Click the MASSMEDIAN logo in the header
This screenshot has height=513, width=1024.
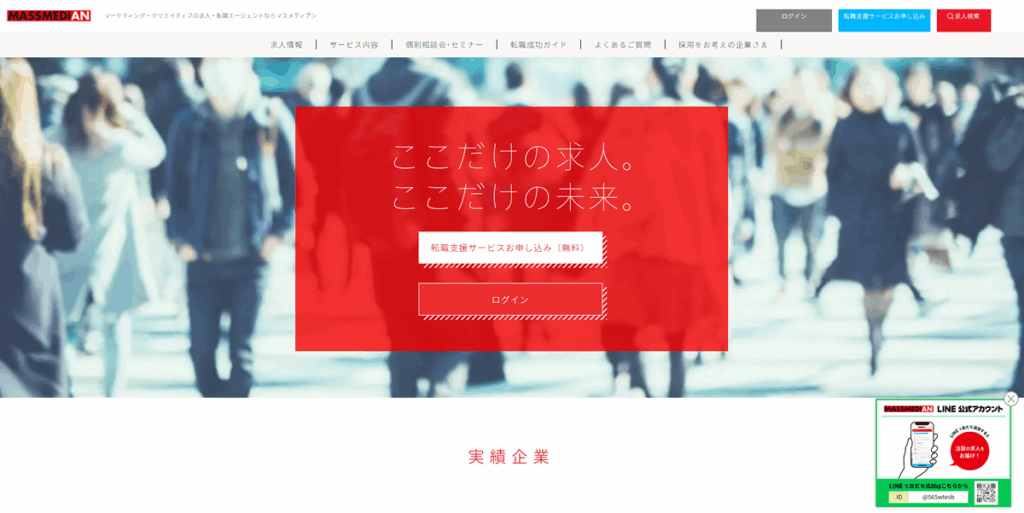pos(49,16)
